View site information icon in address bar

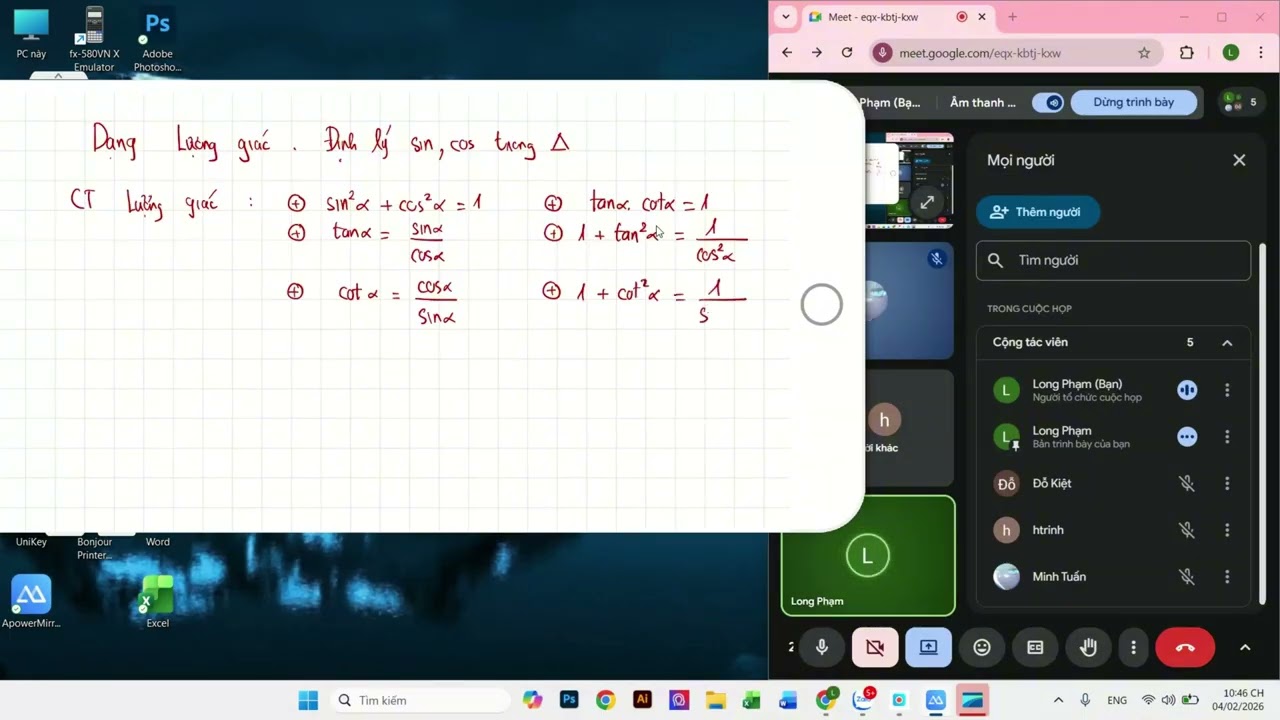tap(882, 53)
